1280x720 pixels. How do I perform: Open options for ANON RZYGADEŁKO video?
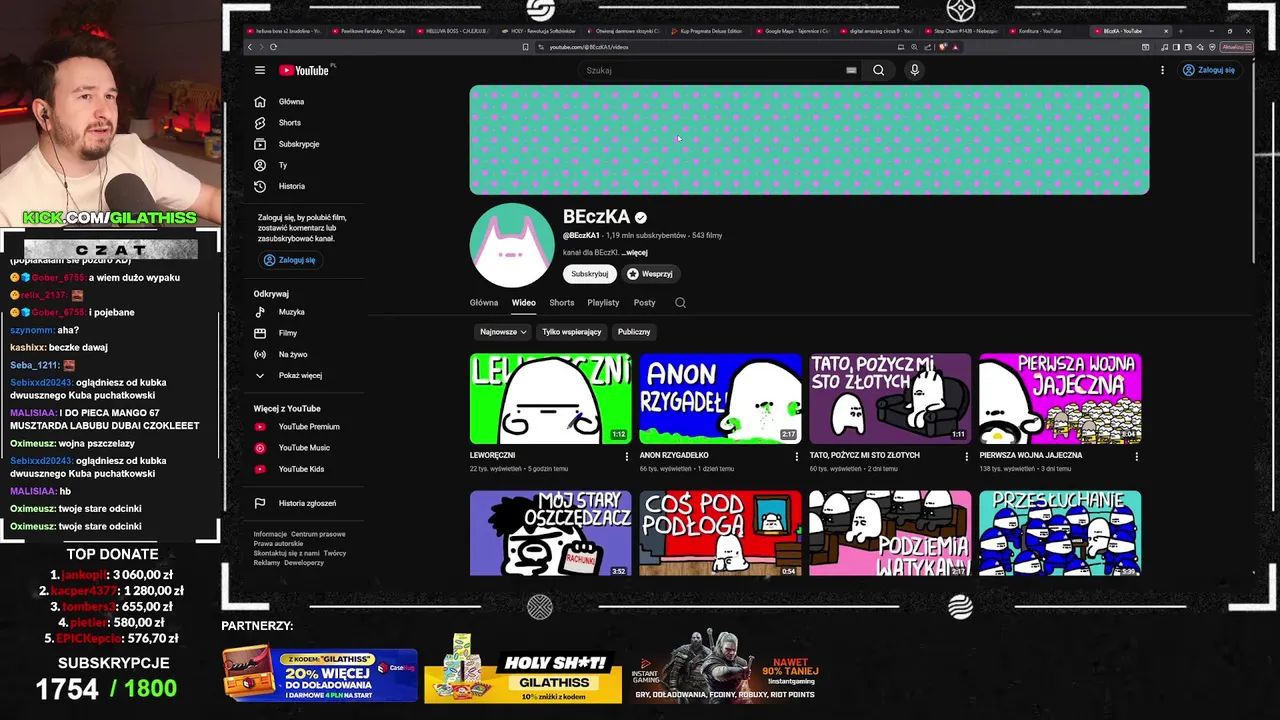[797, 456]
